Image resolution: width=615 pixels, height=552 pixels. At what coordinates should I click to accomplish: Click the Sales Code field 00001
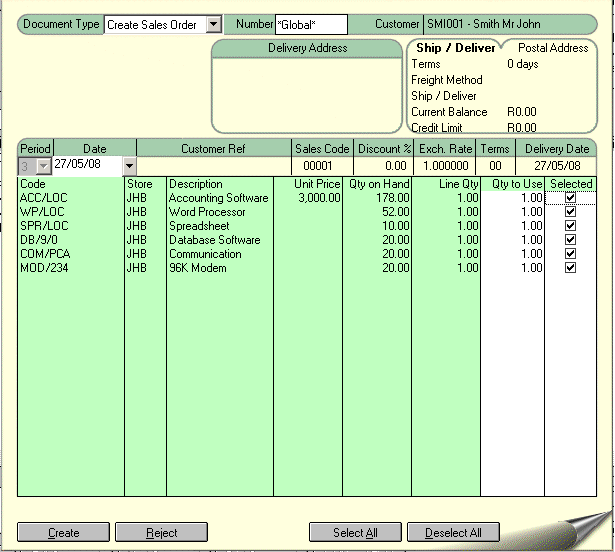322,166
